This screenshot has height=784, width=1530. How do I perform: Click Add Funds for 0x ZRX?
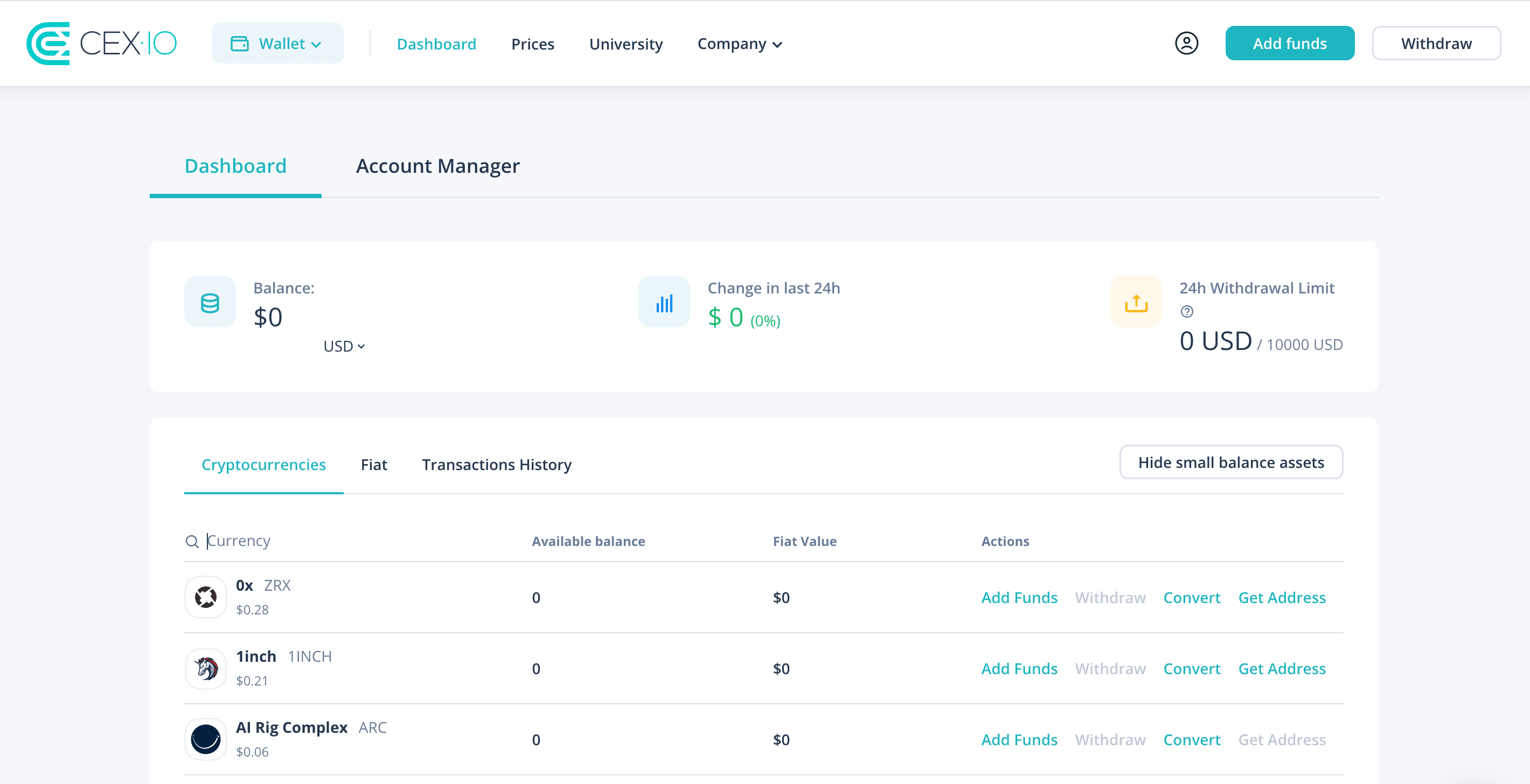[1019, 598]
